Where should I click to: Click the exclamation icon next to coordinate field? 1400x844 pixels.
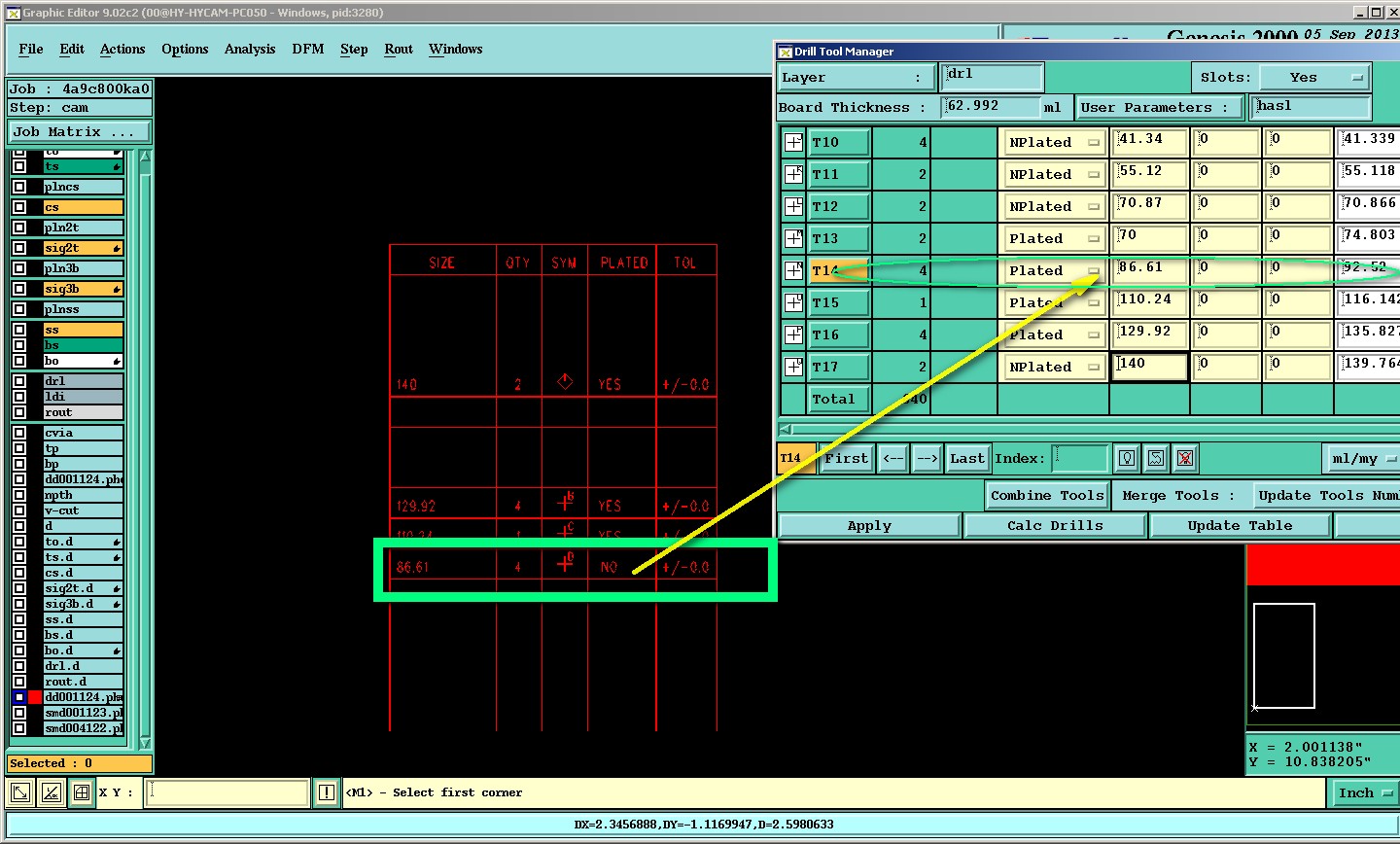327,792
